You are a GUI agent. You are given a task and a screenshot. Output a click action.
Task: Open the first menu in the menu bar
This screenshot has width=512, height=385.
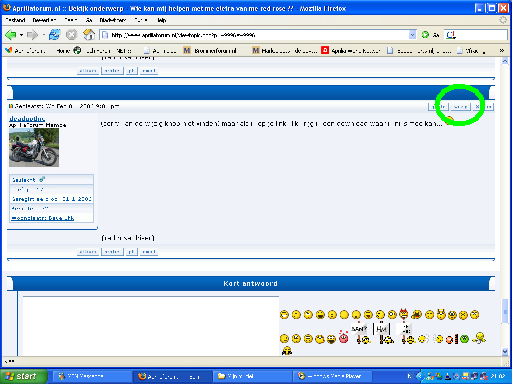coord(15,20)
